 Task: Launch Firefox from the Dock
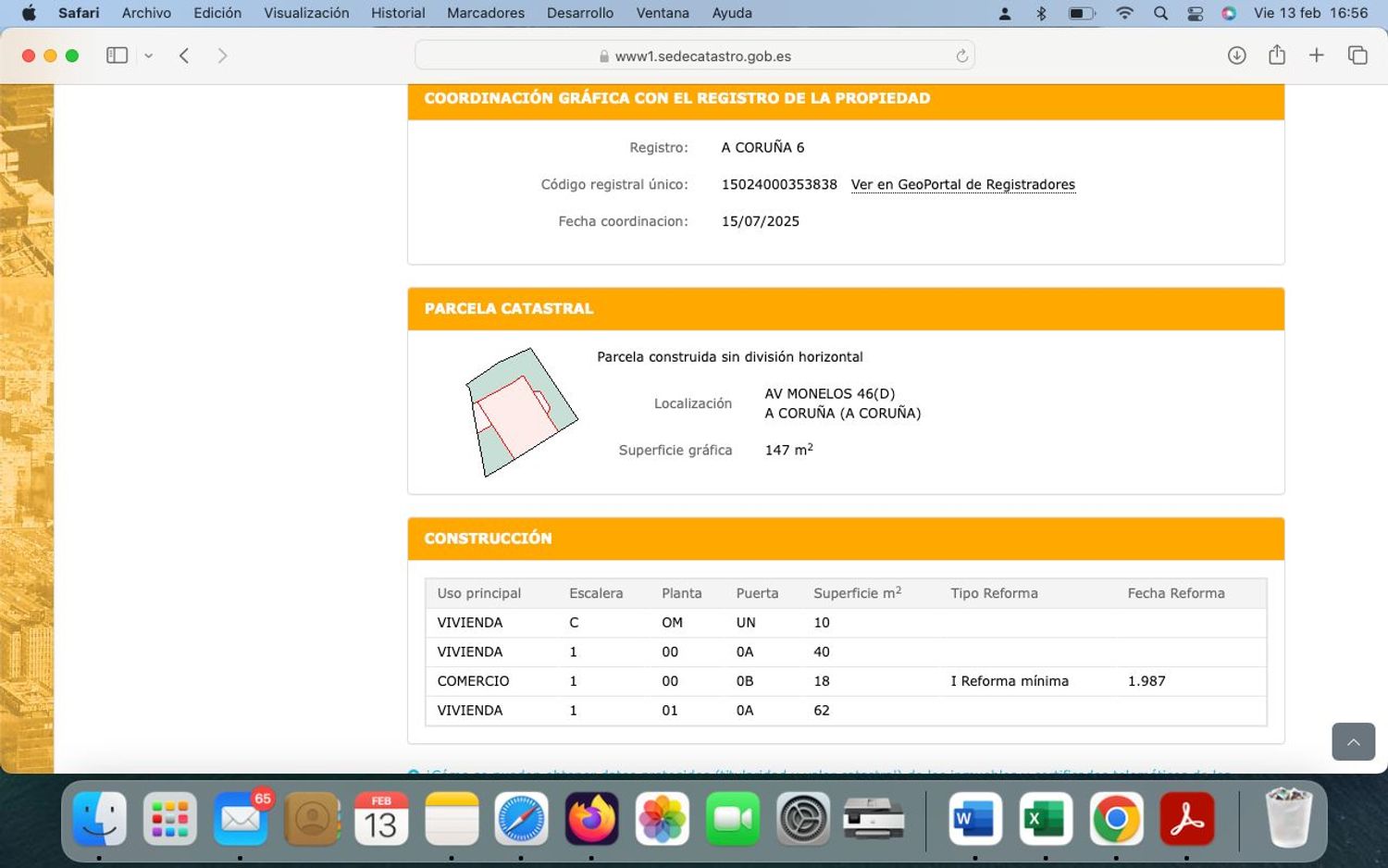click(x=592, y=819)
